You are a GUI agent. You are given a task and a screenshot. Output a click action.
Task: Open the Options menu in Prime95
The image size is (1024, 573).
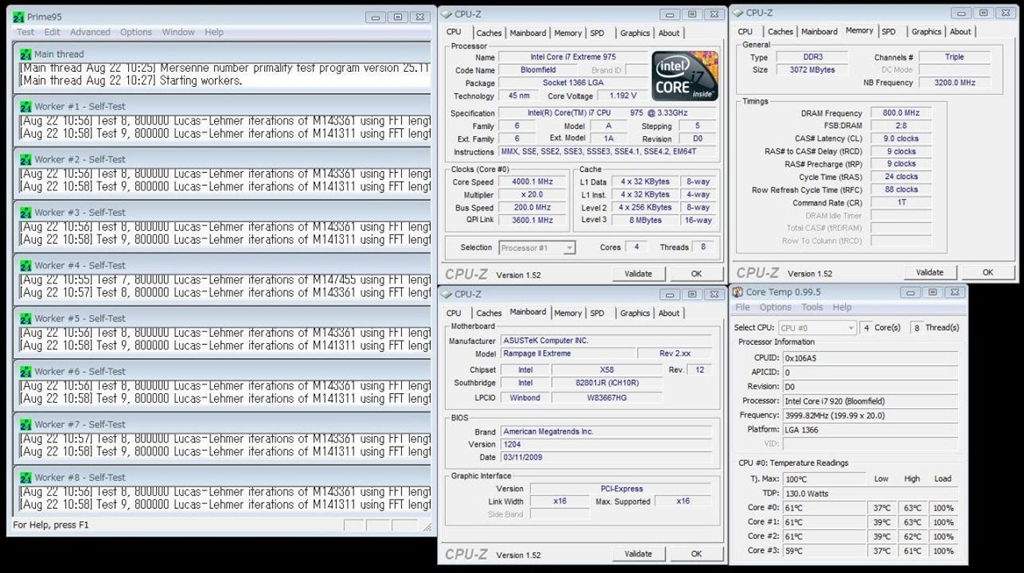click(136, 32)
